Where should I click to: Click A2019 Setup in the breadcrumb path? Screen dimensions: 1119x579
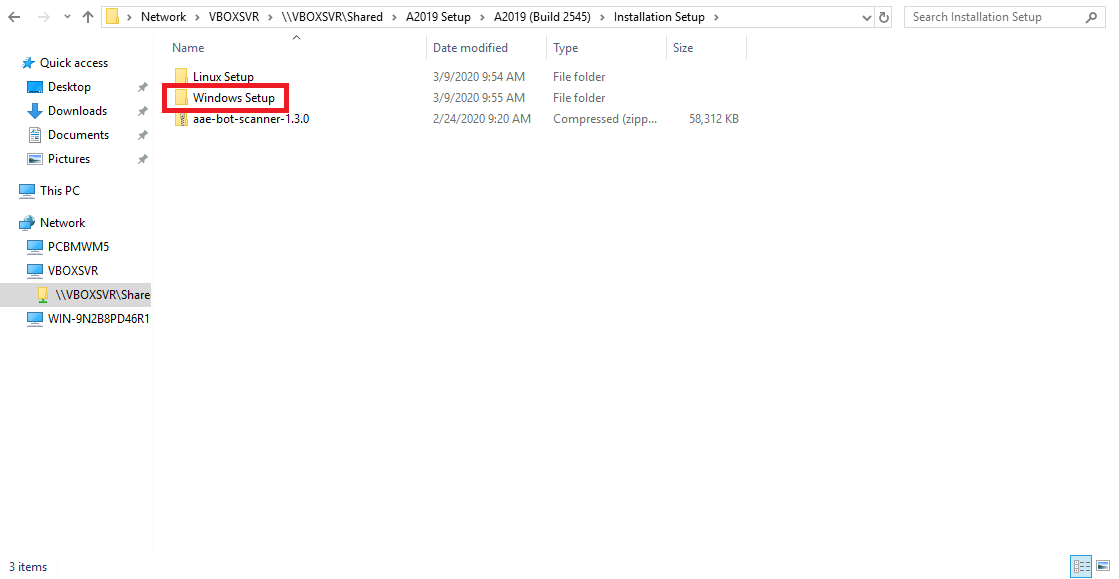[x=438, y=17]
